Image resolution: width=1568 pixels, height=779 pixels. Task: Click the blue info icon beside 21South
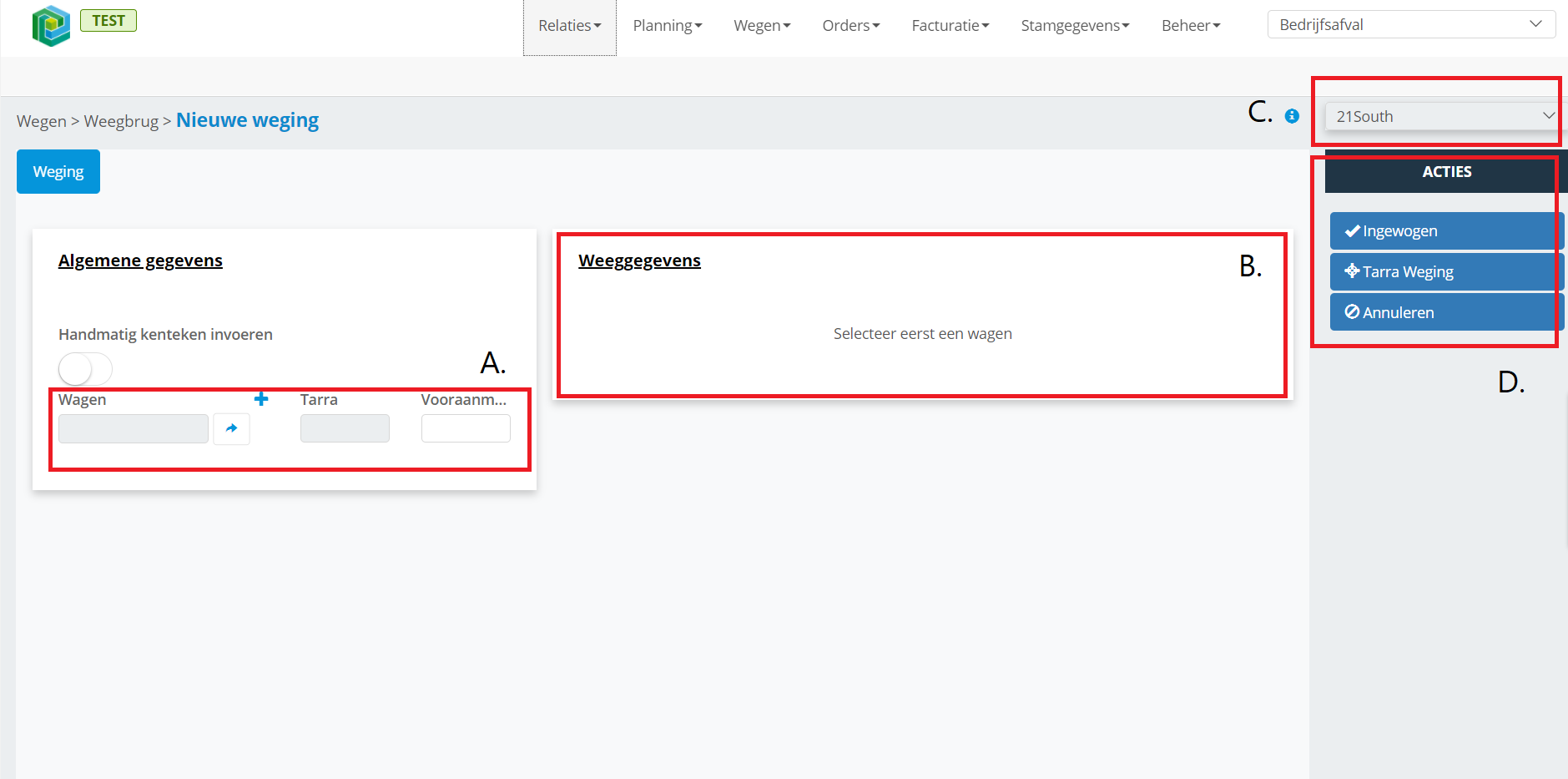[x=1292, y=116]
